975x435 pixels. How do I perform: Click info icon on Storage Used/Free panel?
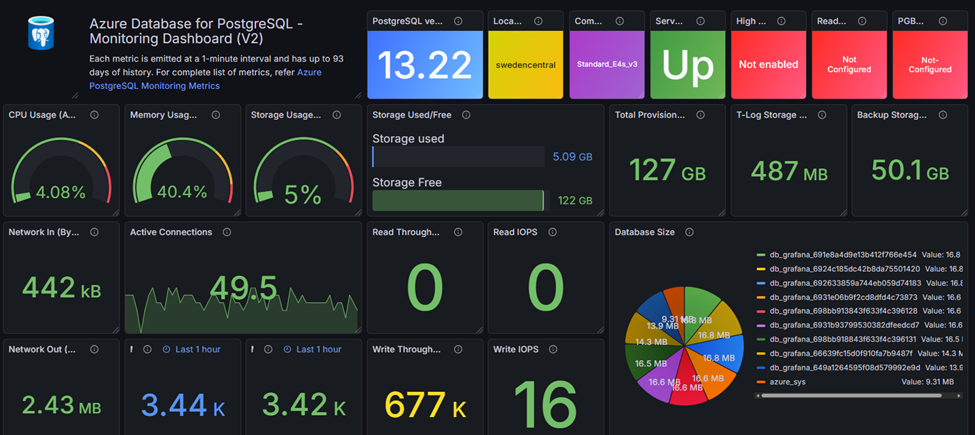(466, 115)
